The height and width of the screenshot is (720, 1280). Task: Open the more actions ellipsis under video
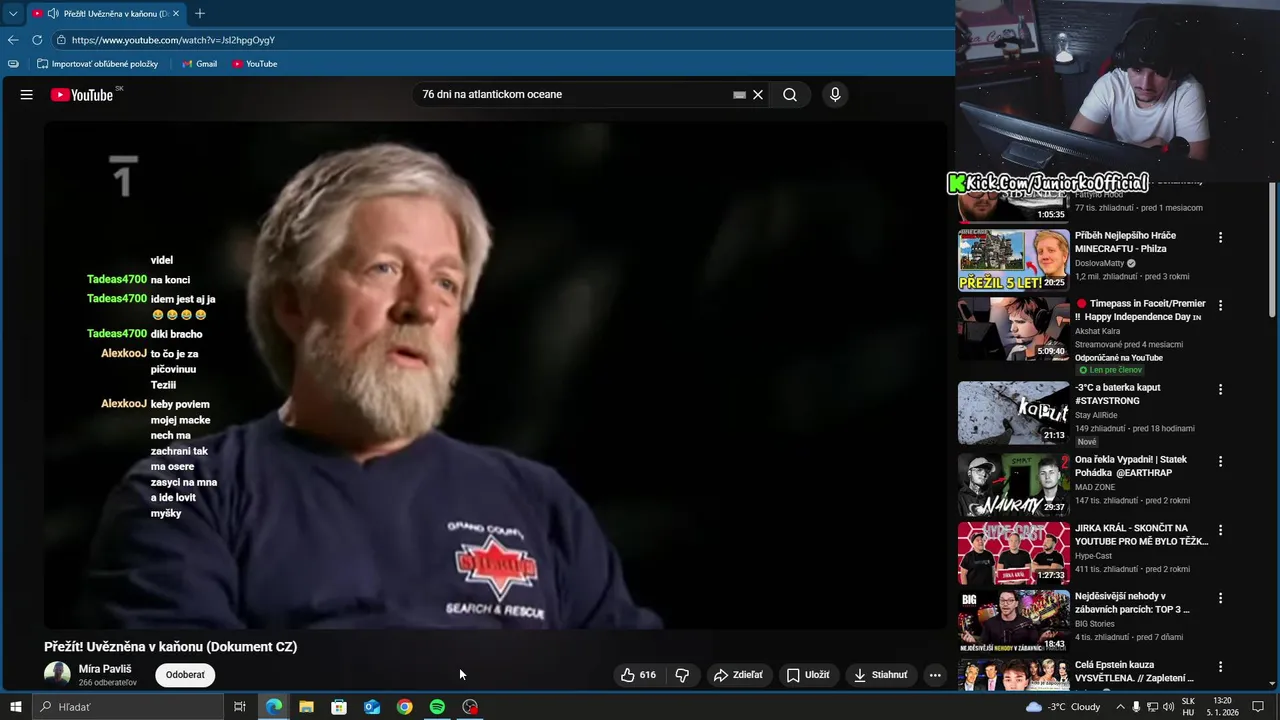(935, 675)
